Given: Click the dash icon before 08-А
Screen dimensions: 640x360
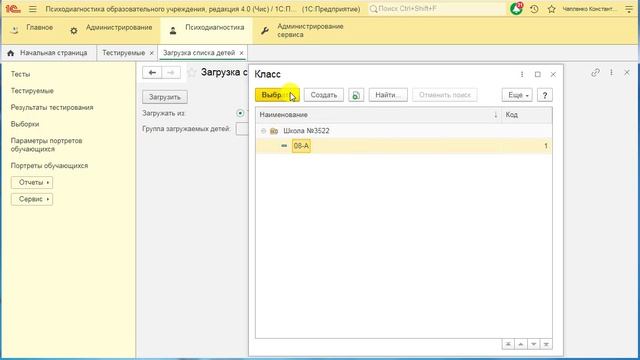Looking at the screenshot, I should 284,146.
